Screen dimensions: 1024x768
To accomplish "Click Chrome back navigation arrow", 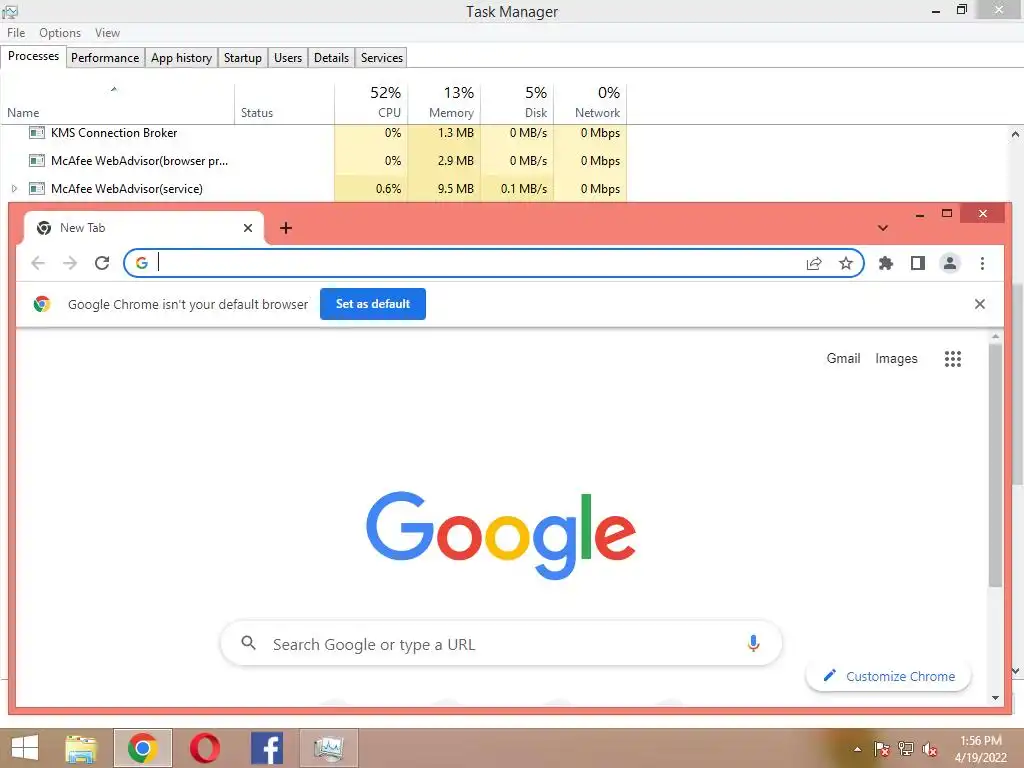I will click(x=38, y=263).
